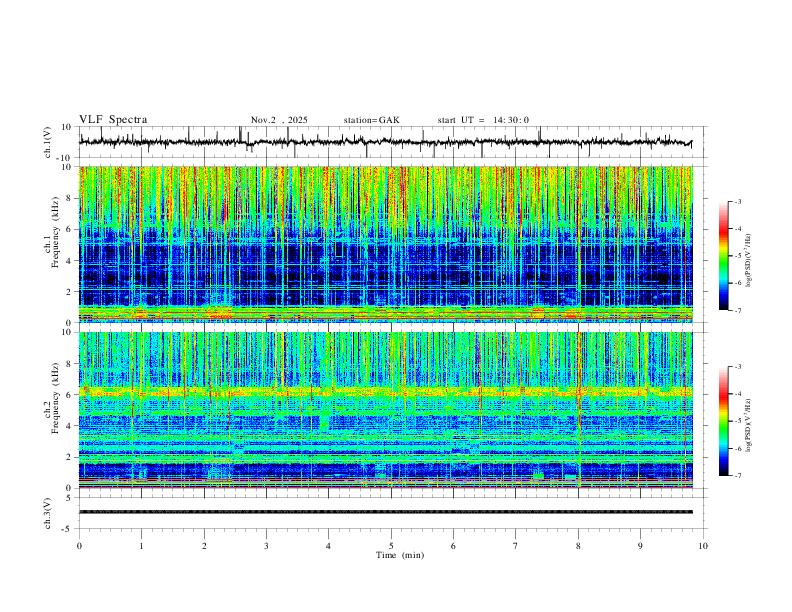This screenshot has height=612, width=792.
Task: Click the "6" kHz tick on ch.2 spectrogram
Action: point(69,394)
